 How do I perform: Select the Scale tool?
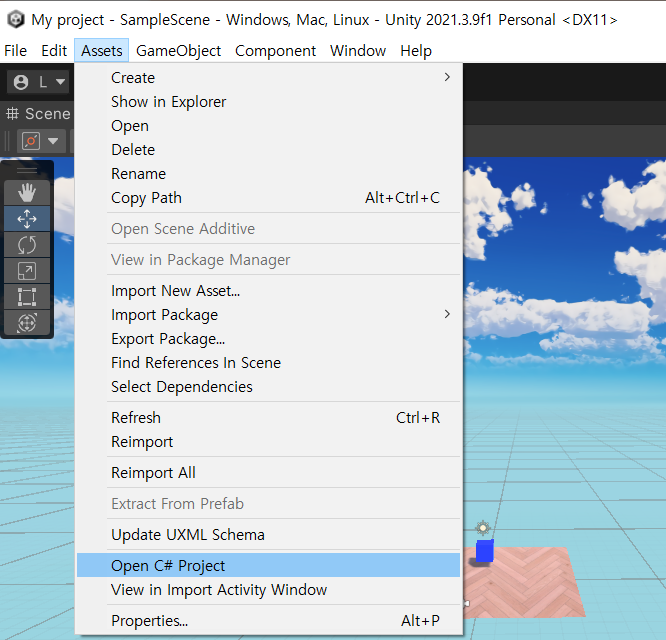tap(27, 271)
